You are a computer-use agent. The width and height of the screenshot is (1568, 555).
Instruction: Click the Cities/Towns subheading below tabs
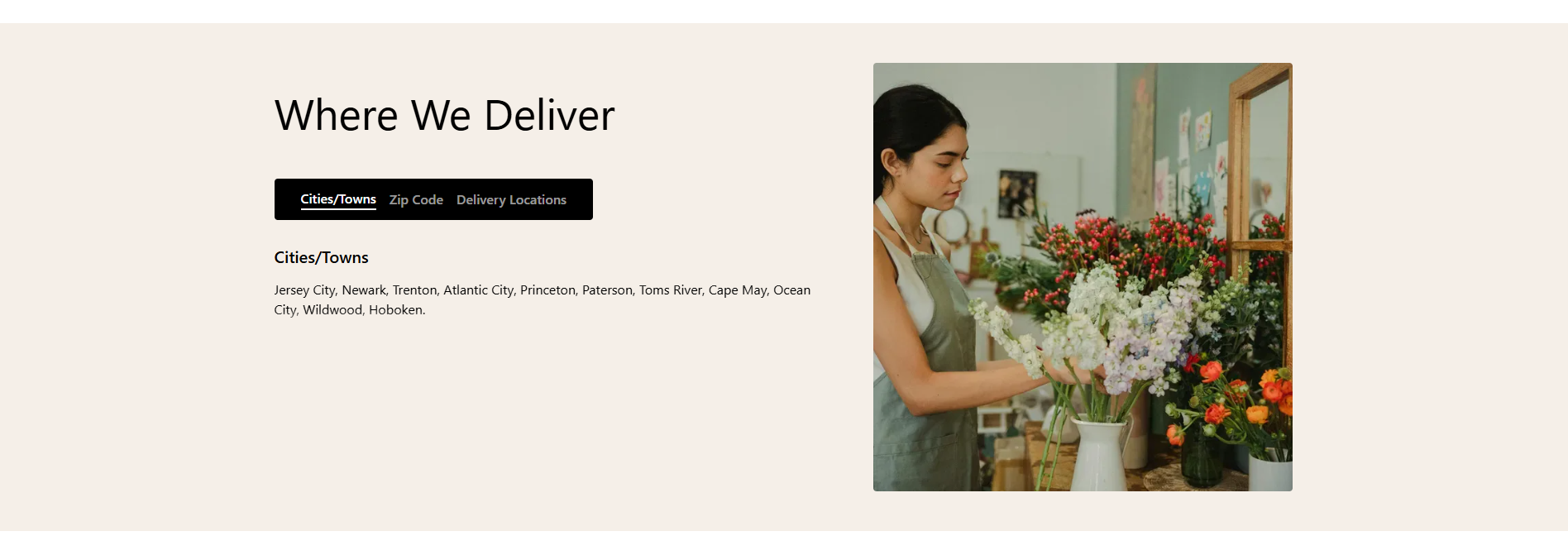point(321,257)
